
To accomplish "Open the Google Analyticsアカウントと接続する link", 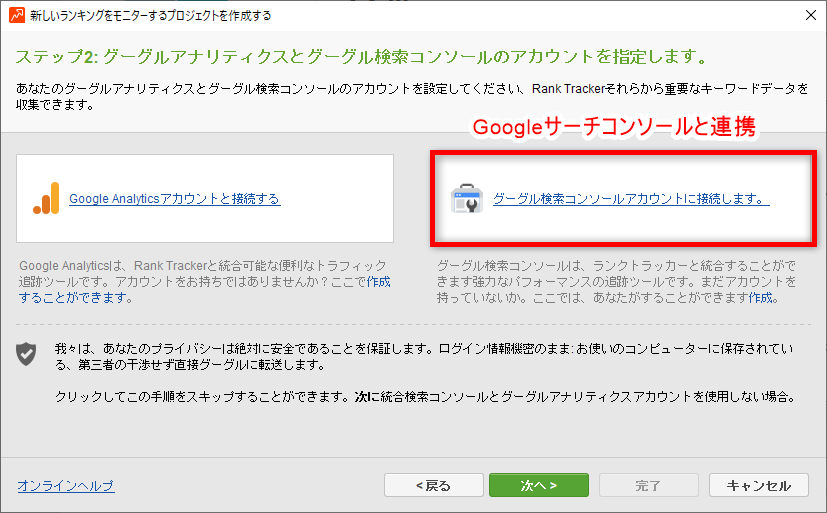I will [x=175, y=199].
